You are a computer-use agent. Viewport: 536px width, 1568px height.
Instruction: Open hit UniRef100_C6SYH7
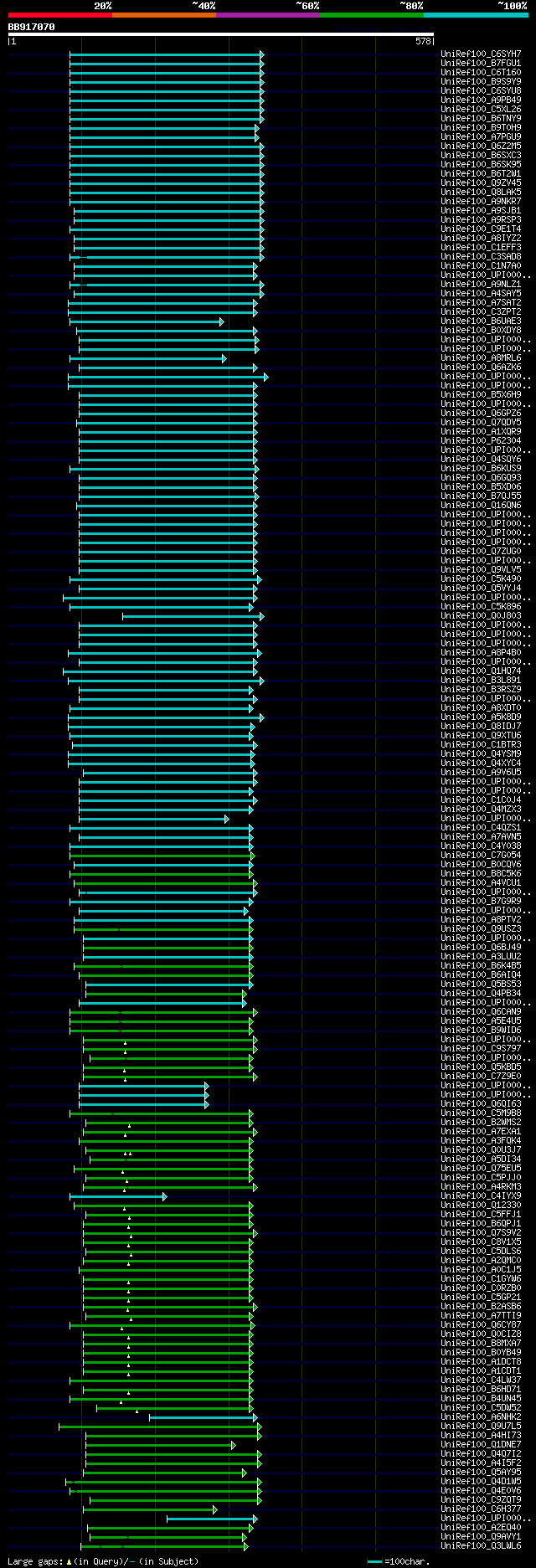click(x=481, y=54)
